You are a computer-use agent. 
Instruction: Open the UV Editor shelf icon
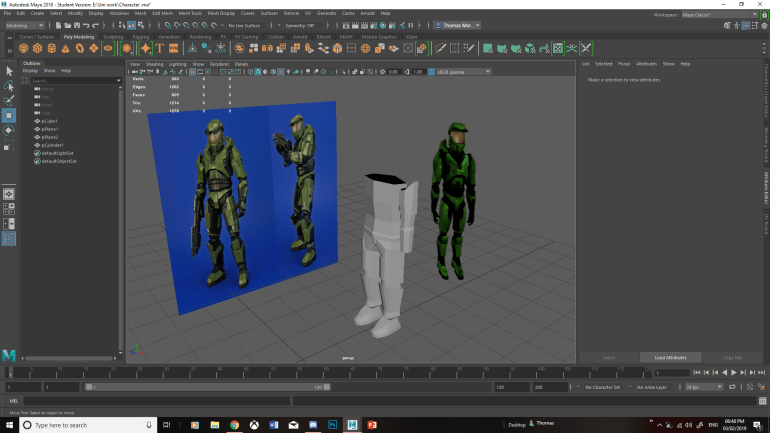click(558, 48)
